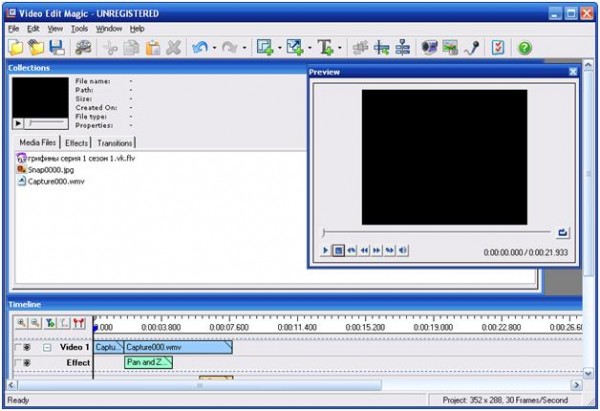Save the project with the floppy disk icon
This screenshot has width=600, height=411.
(57, 48)
